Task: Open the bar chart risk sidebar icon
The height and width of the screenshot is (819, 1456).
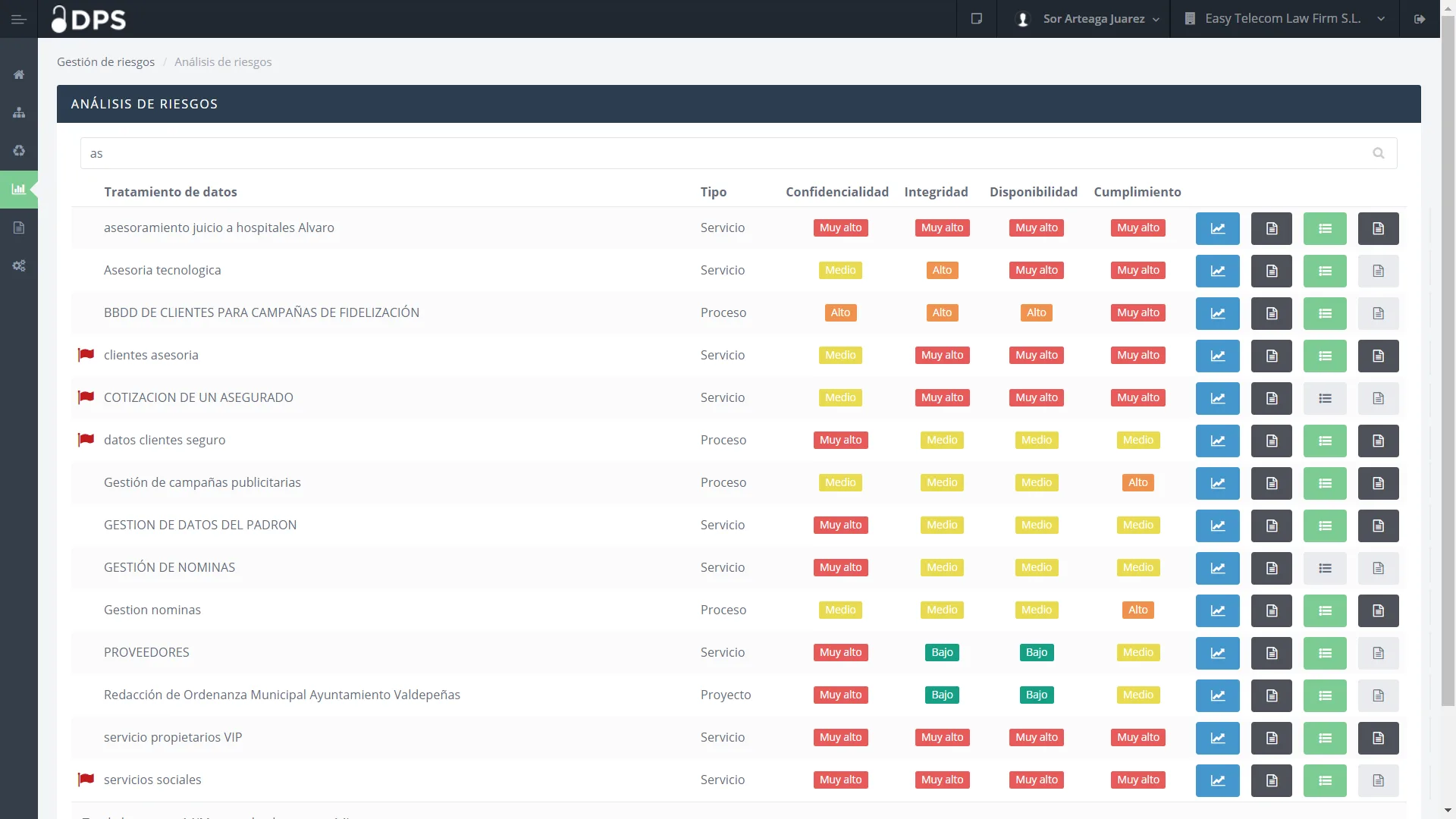Action: point(19,189)
